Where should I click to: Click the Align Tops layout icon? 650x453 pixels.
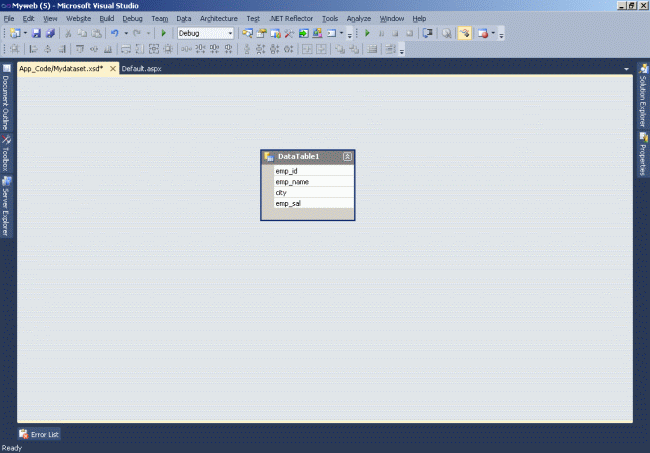pos(80,49)
